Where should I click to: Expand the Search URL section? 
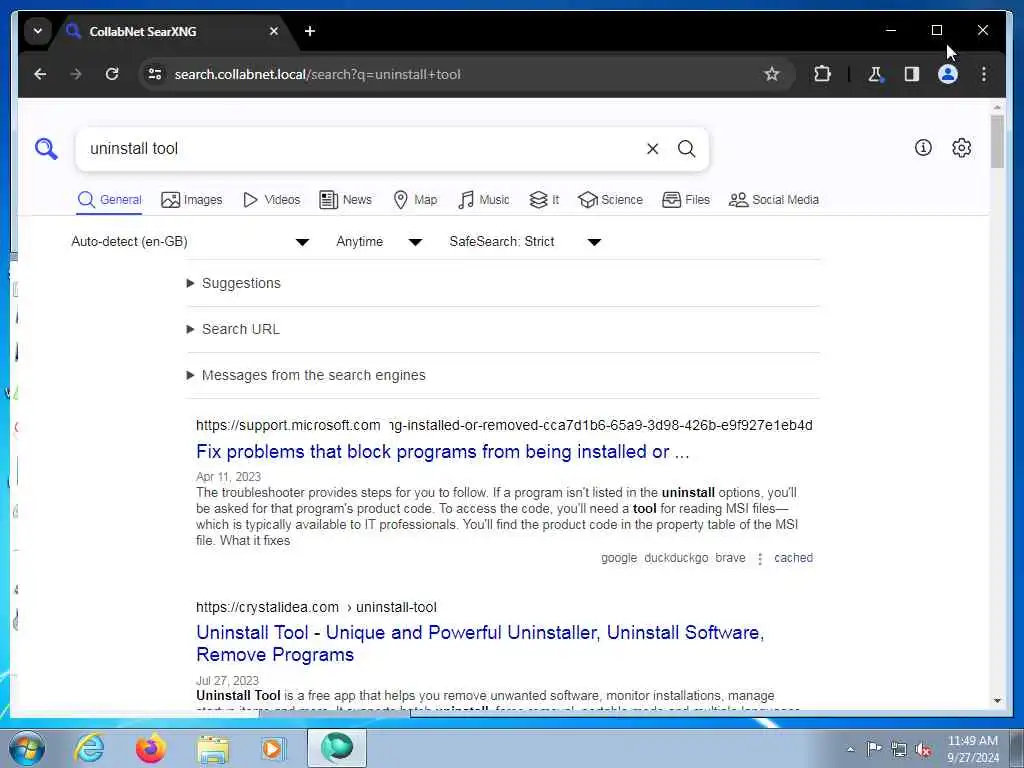[233, 329]
